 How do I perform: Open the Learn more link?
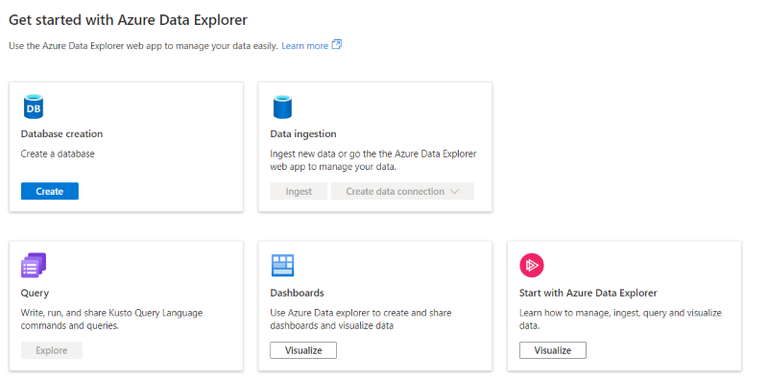(x=305, y=46)
